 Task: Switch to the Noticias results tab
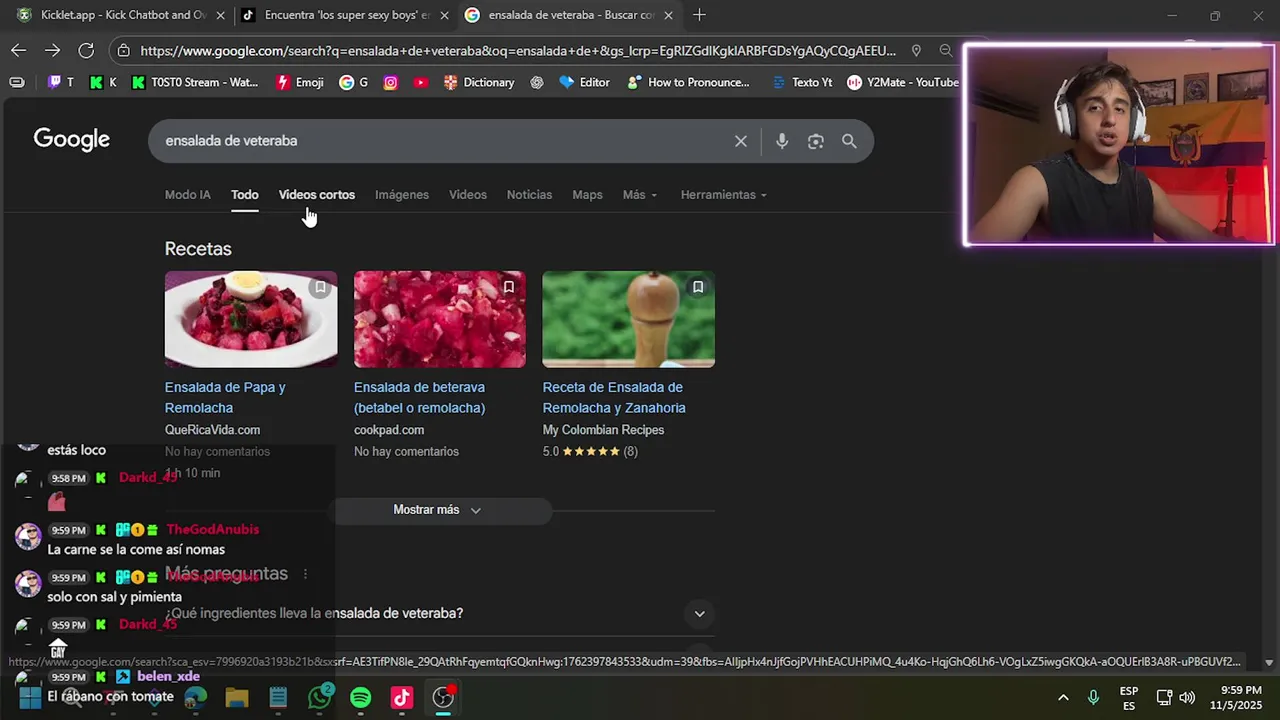(x=529, y=195)
